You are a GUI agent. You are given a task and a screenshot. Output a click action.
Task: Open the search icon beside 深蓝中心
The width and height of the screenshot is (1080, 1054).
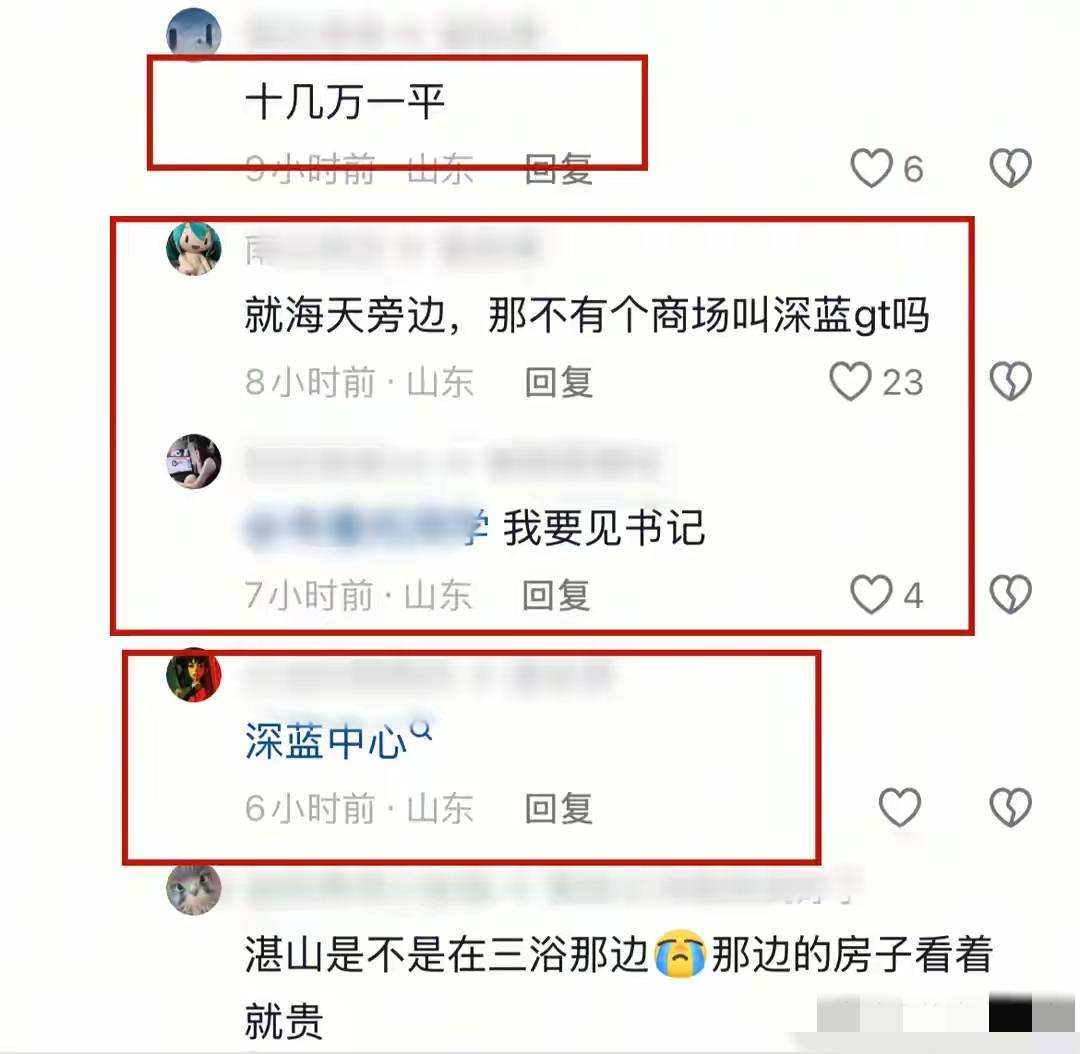[421, 729]
